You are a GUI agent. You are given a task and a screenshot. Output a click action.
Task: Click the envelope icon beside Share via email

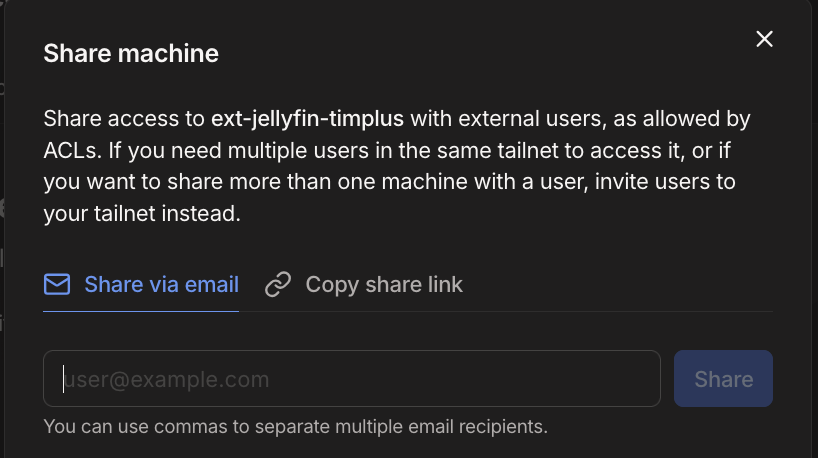click(x=57, y=285)
